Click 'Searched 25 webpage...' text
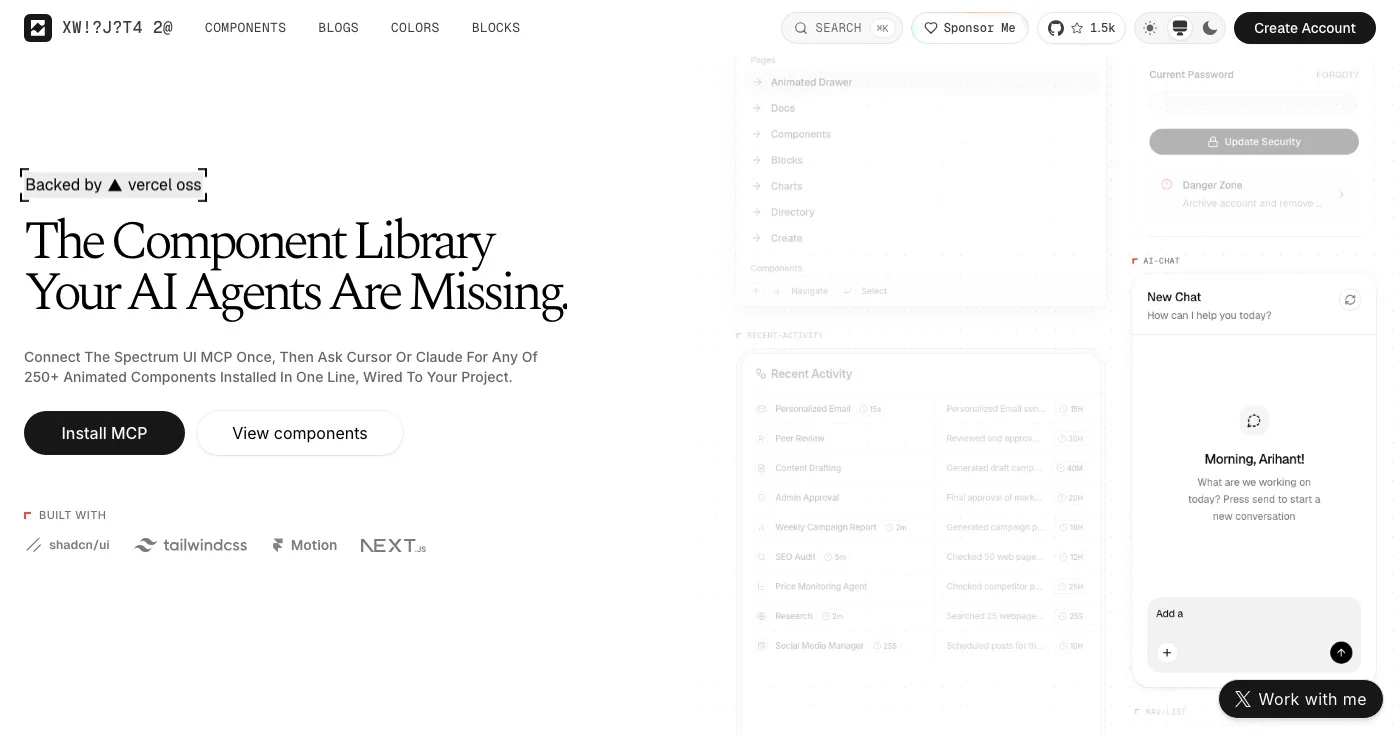This screenshot has height=735, width=1400. pyautogui.click(x=995, y=616)
